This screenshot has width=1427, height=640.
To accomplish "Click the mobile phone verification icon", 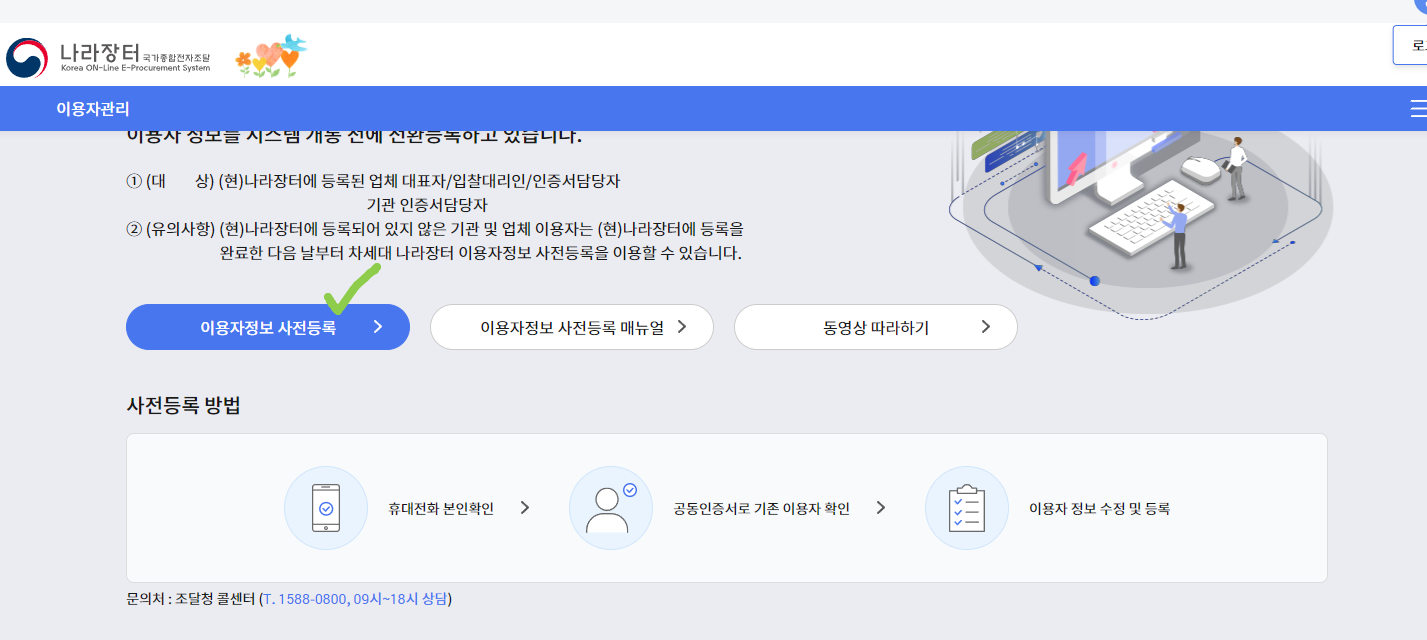I will [326, 508].
